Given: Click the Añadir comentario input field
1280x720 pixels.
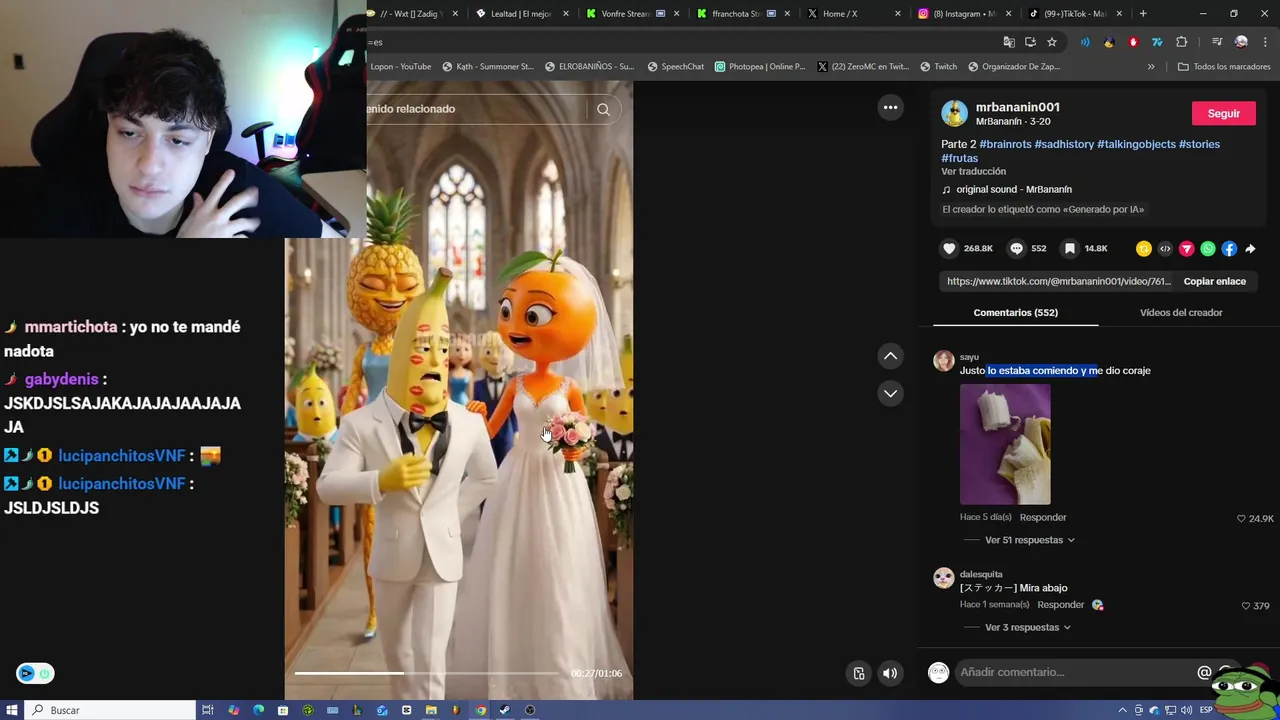Looking at the screenshot, I should [1074, 673].
